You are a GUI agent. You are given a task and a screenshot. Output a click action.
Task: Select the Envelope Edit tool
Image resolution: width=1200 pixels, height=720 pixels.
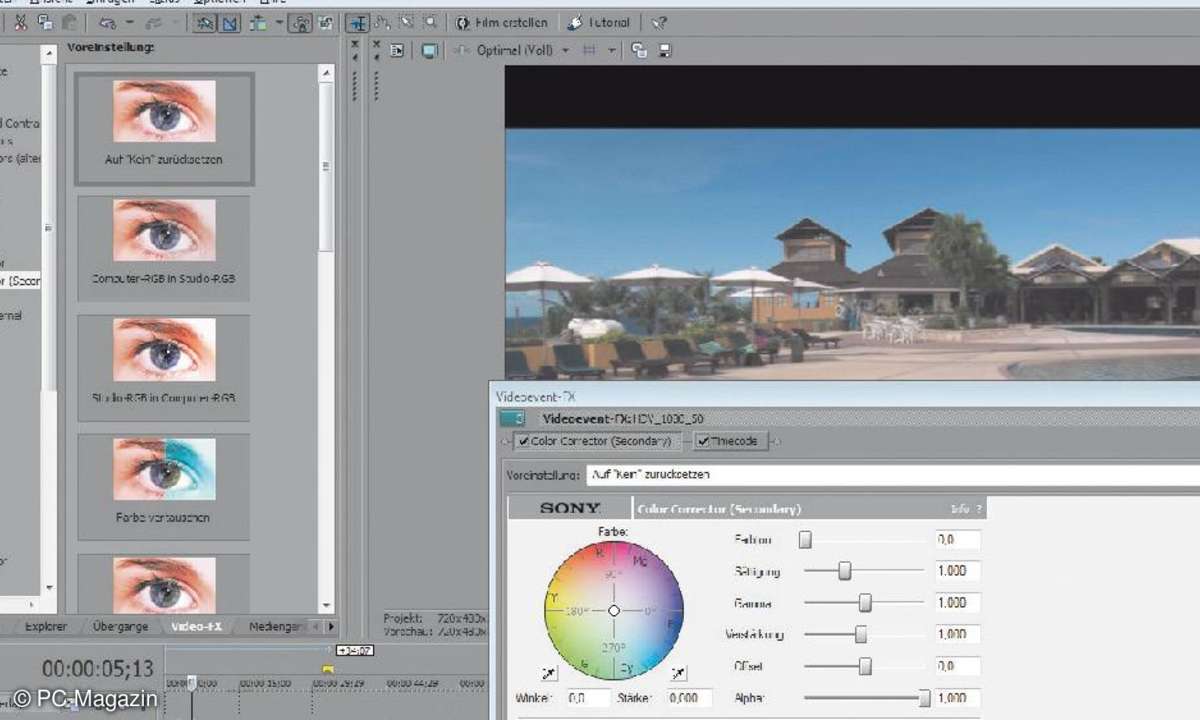click(x=381, y=22)
